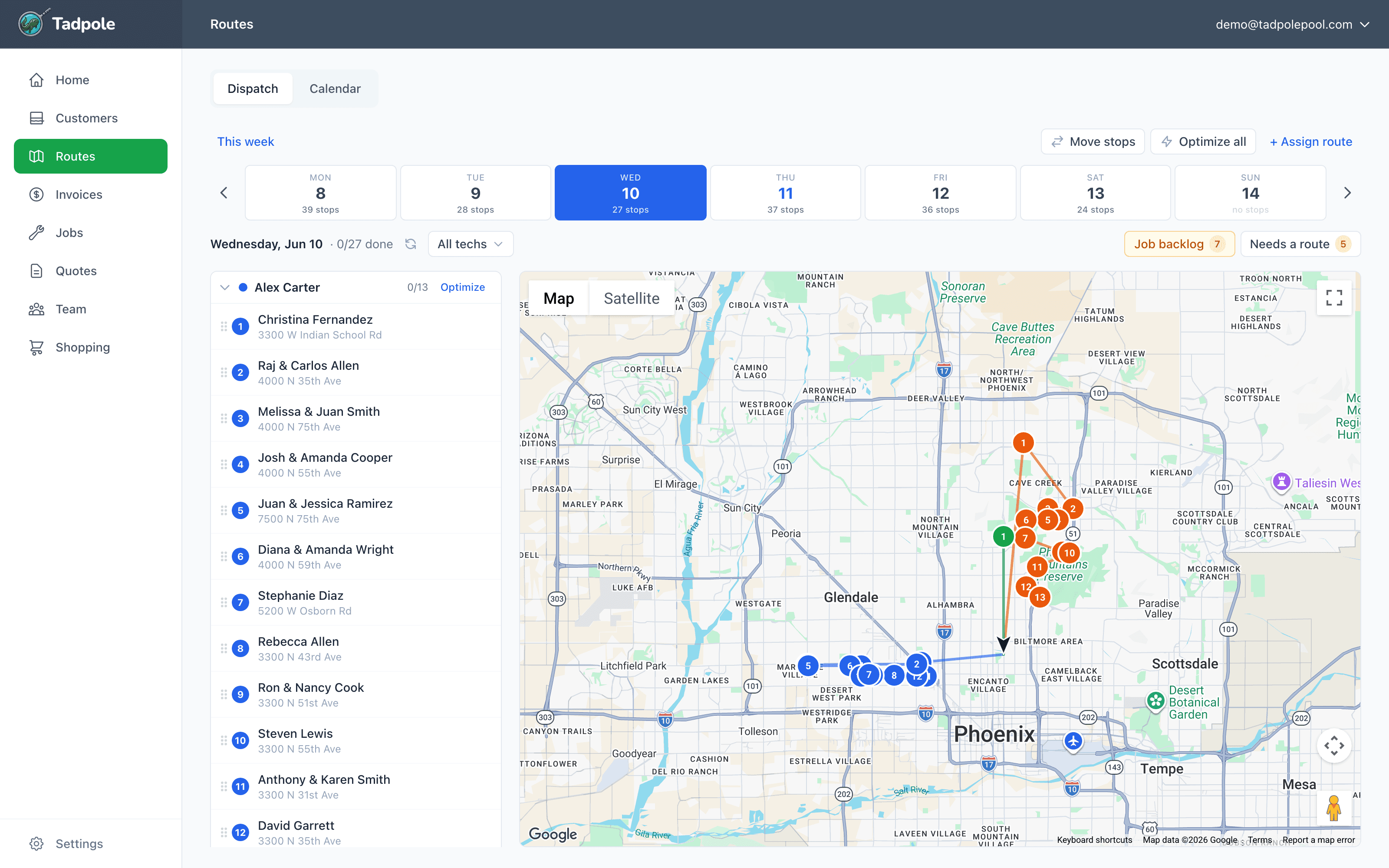Click orange map marker 13
The width and height of the screenshot is (1389, 868).
1040,597
